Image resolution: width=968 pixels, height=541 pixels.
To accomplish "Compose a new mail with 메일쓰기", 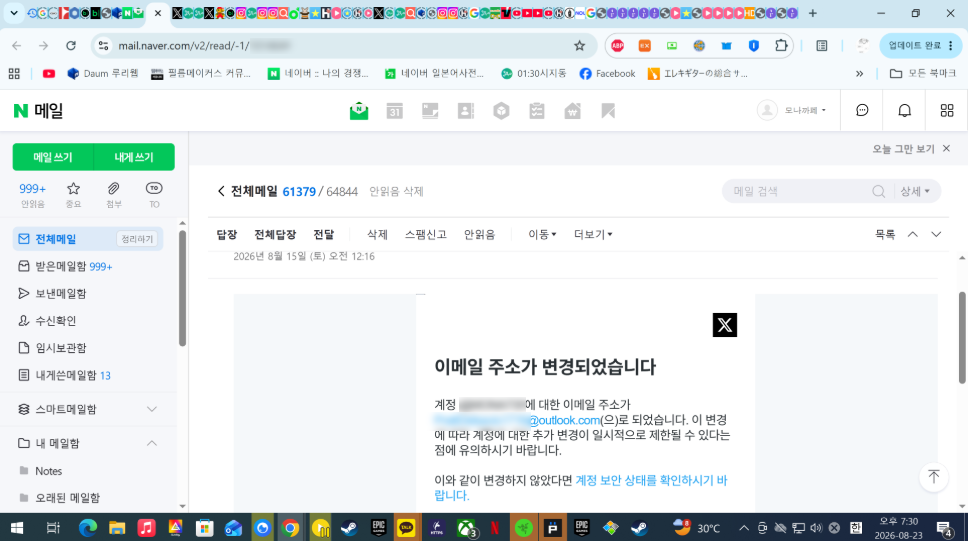I will [53, 157].
